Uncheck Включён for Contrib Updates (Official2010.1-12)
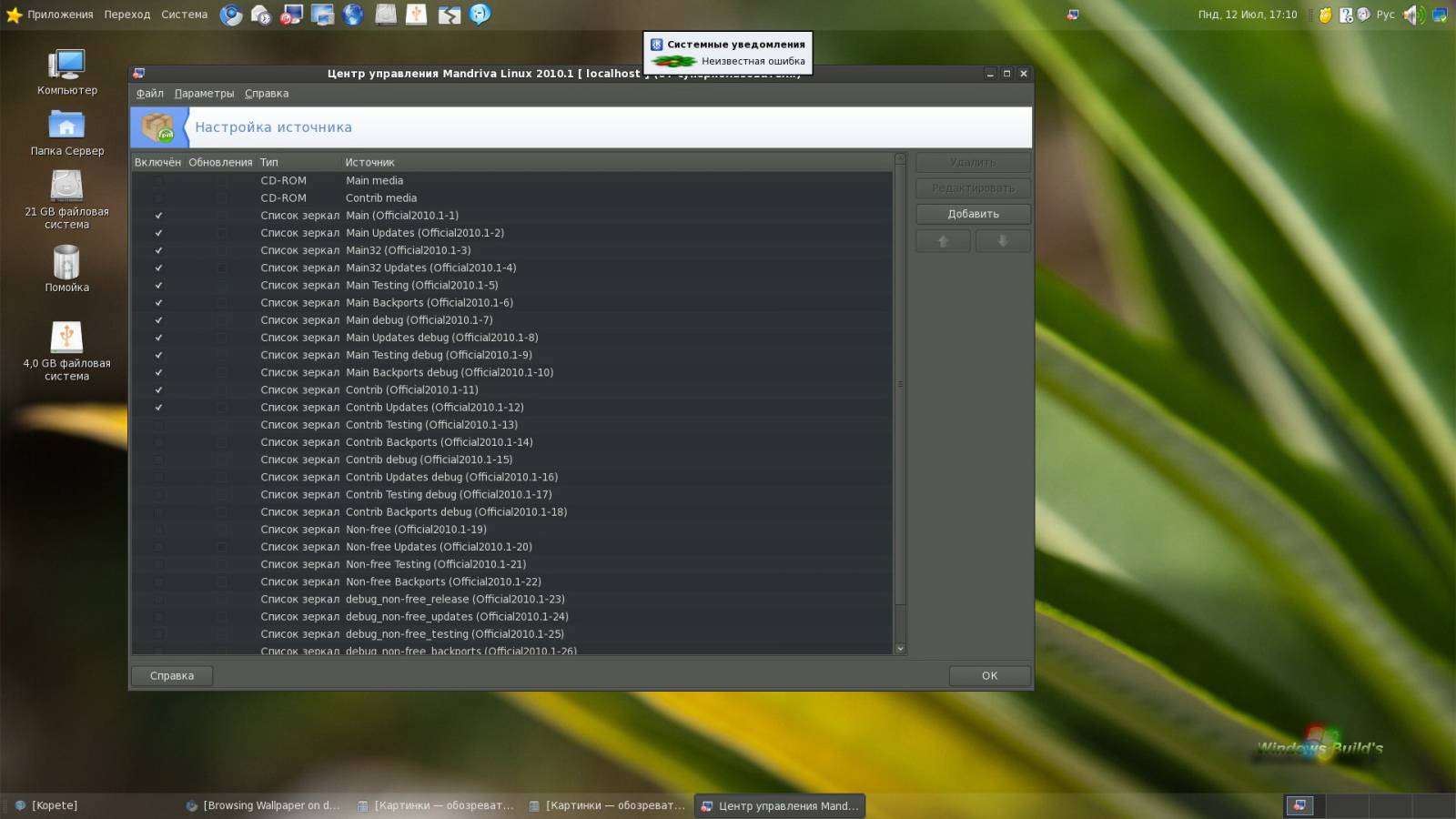 (158, 407)
